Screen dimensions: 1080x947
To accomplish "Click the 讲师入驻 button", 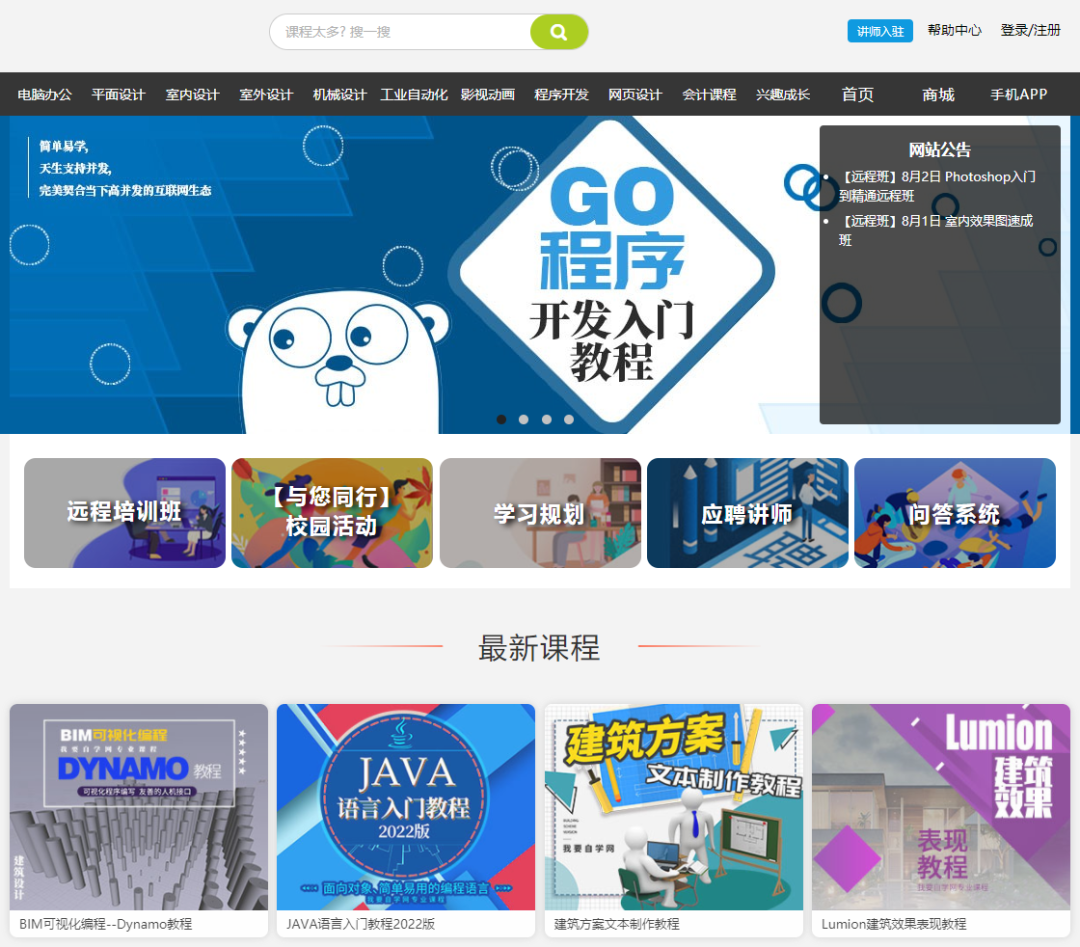I will coord(880,31).
